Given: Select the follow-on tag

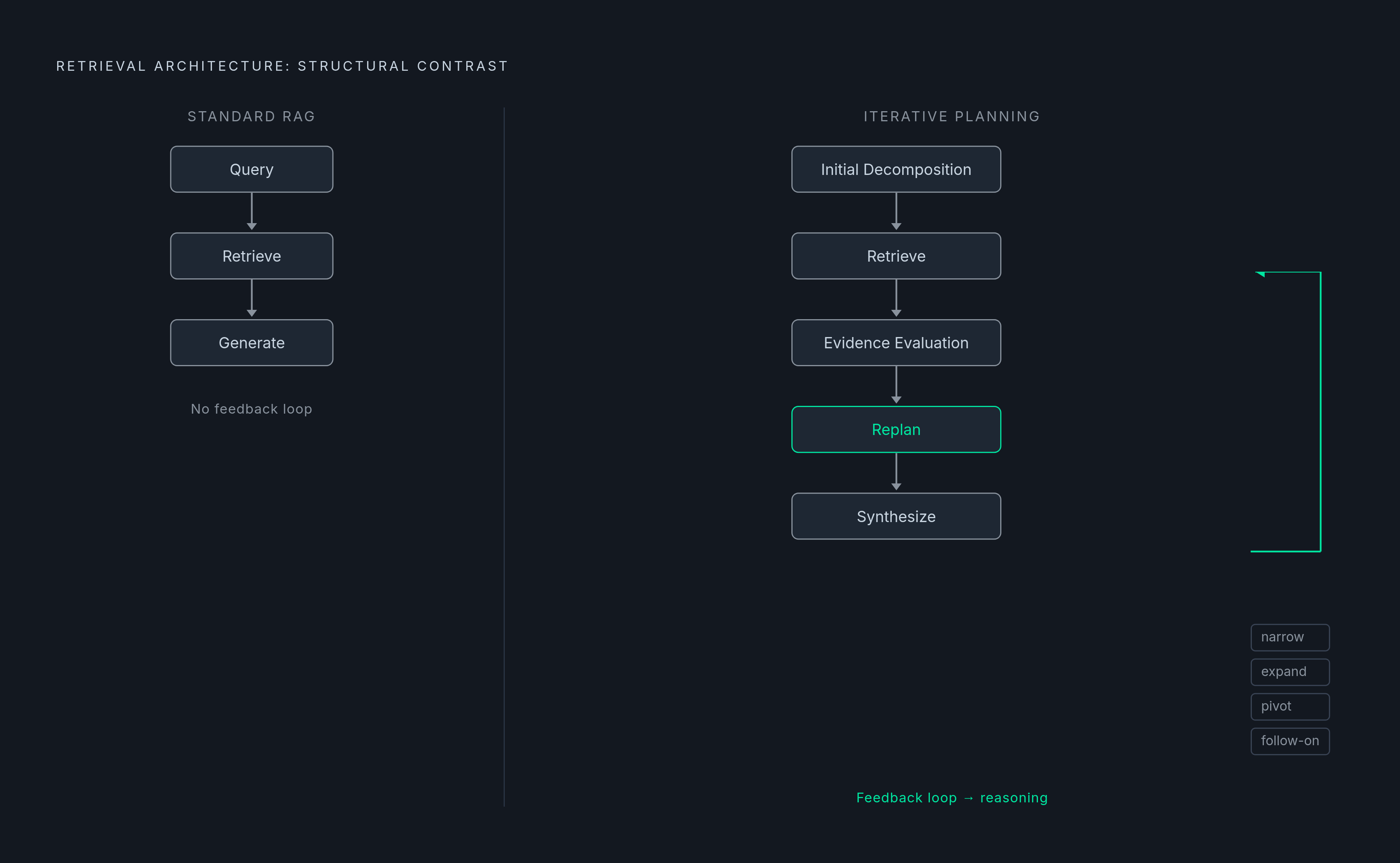Looking at the screenshot, I should [x=1290, y=741].
